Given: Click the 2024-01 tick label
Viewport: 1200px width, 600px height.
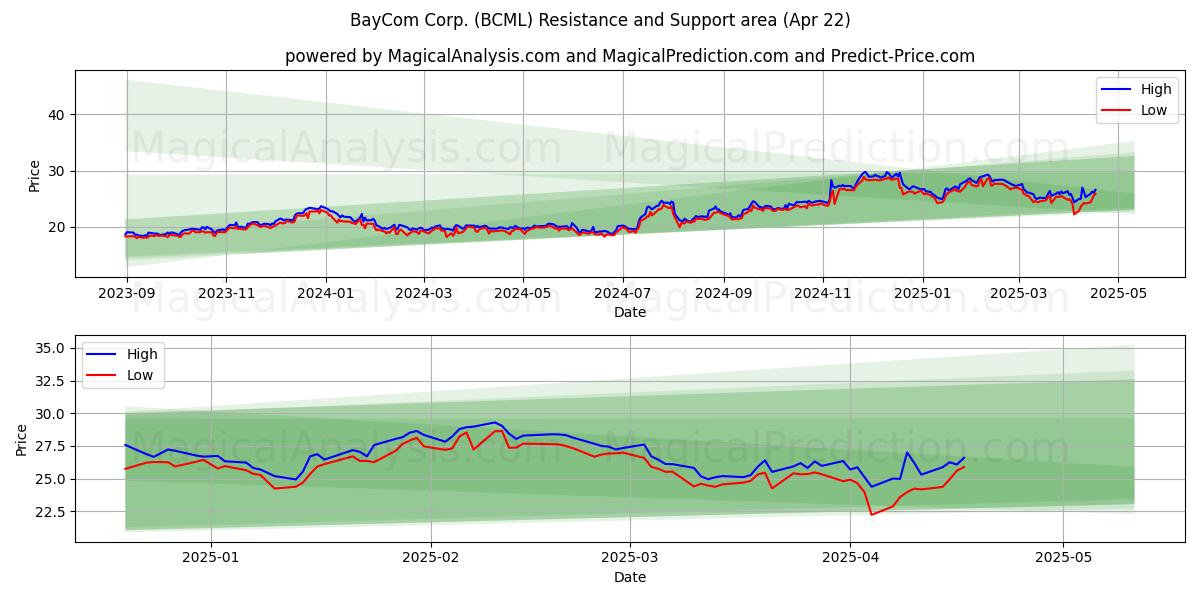Looking at the screenshot, I should pos(325,293).
